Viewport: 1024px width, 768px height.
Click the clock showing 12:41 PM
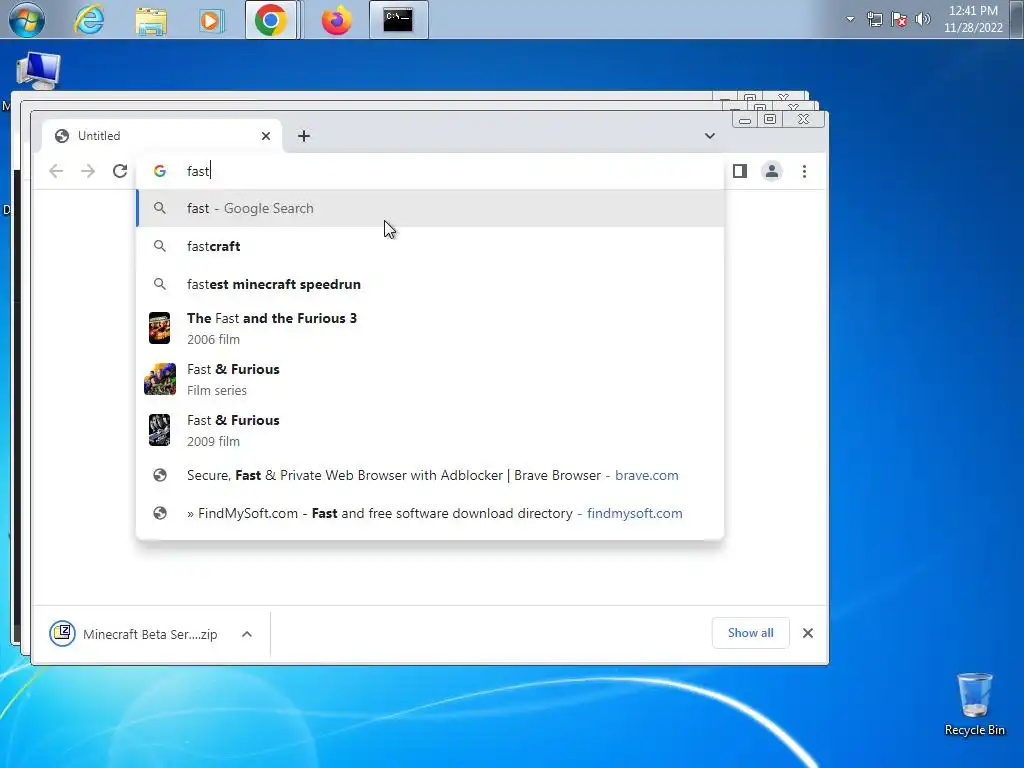click(x=973, y=19)
